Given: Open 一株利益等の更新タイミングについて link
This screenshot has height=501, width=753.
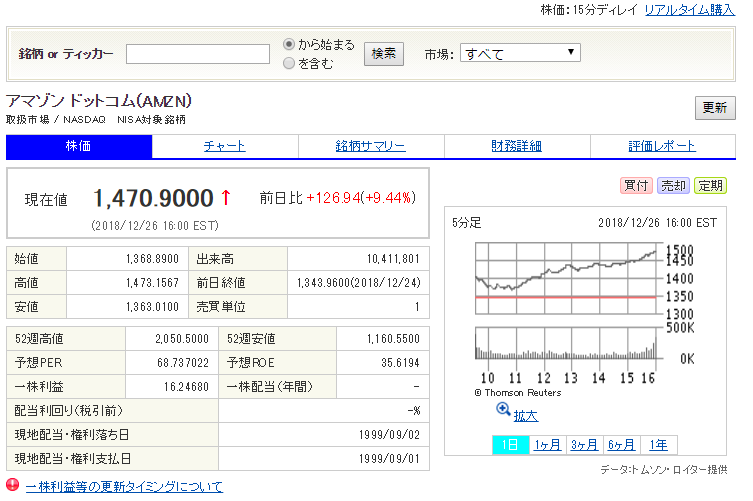Looking at the screenshot, I should click(124, 487).
